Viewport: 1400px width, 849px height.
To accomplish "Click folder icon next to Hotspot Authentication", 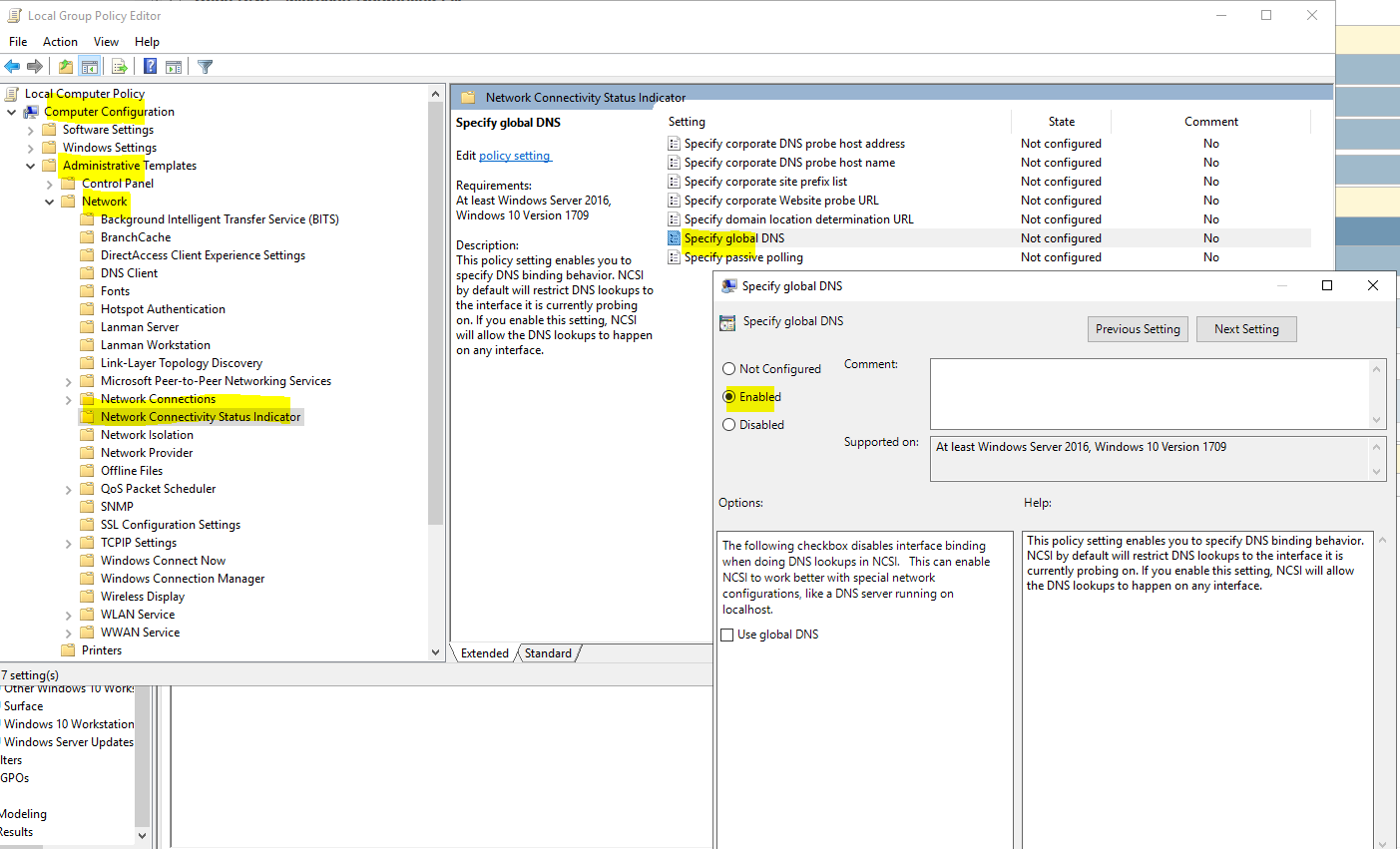I will click(87, 309).
